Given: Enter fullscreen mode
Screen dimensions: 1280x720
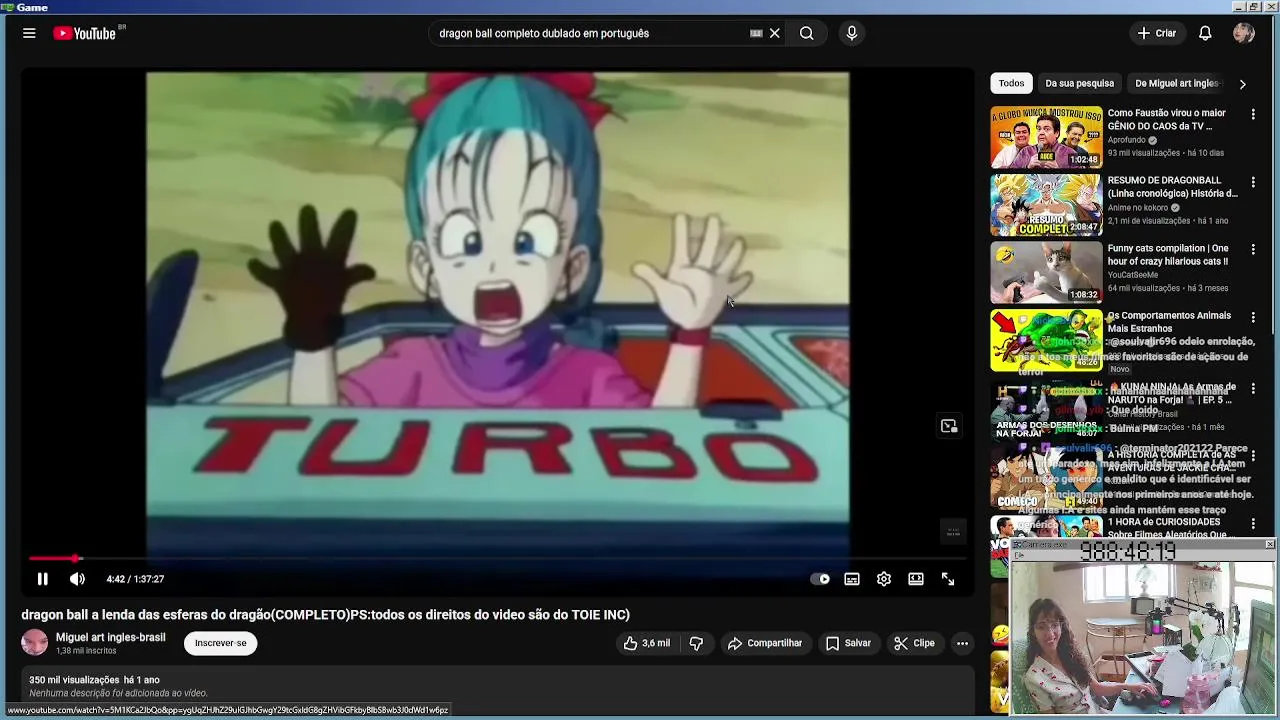Looking at the screenshot, I should (x=948, y=579).
